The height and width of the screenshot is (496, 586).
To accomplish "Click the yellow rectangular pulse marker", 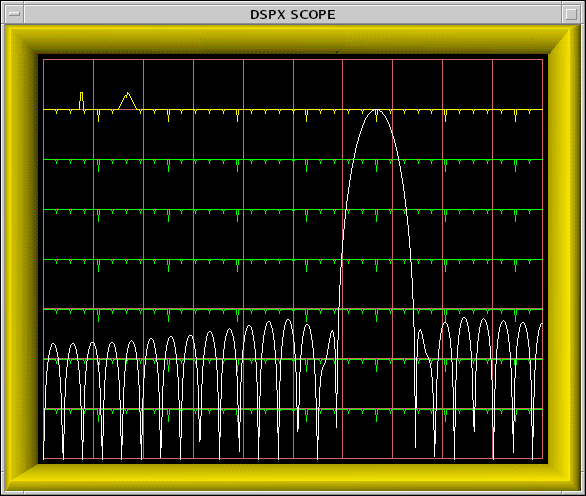I will [x=81, y=101].
